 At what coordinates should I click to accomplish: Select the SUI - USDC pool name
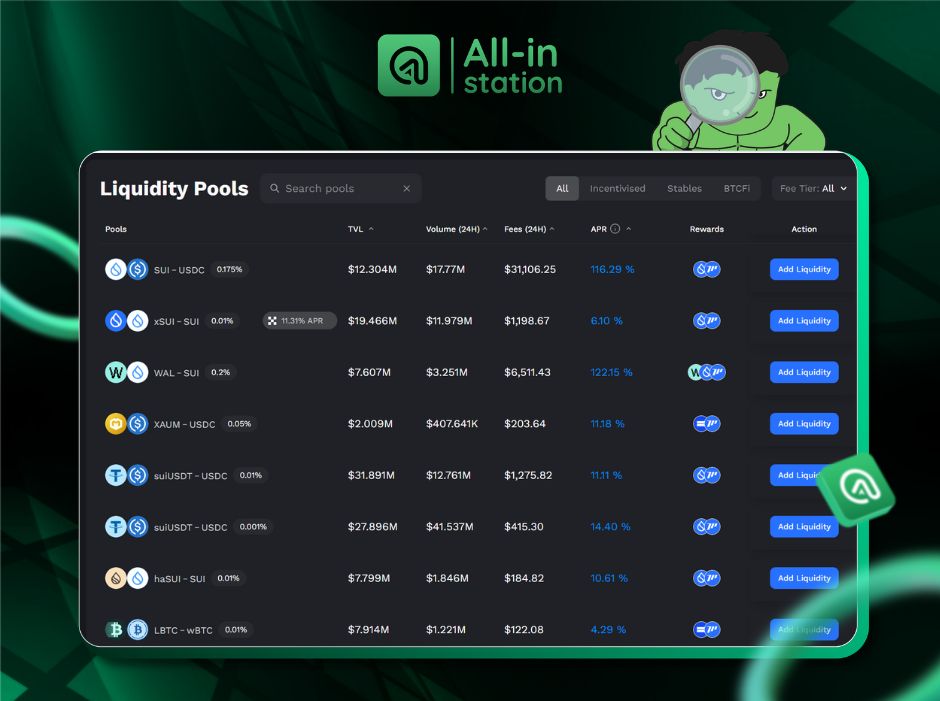(179, 270)
